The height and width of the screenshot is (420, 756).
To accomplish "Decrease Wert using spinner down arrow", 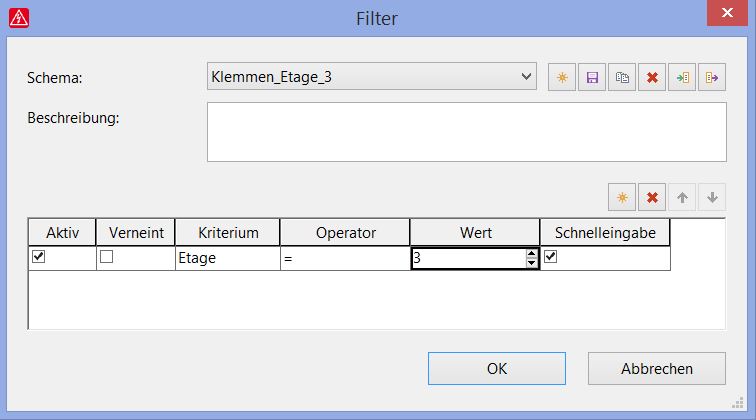I will pos(531,263).
